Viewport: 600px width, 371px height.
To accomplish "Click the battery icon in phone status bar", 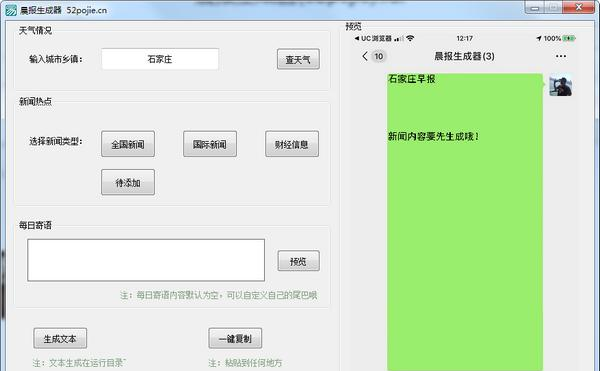I will point(569,38).
